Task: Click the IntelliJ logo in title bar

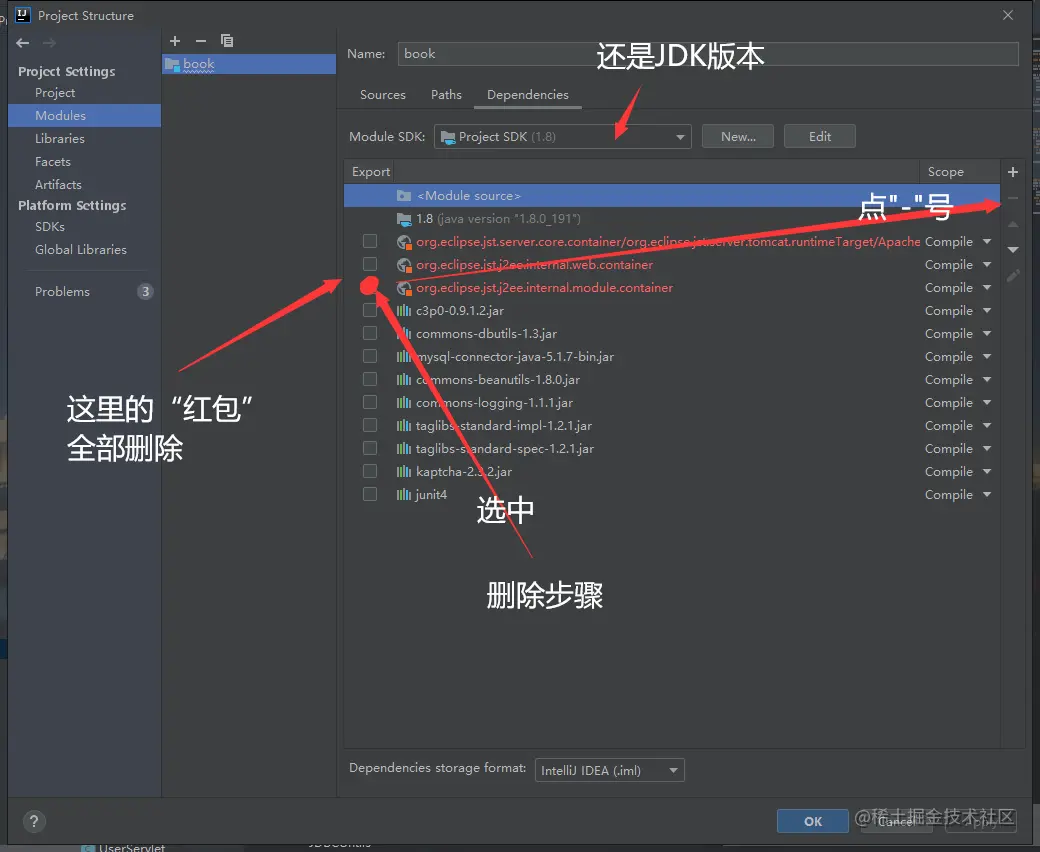Action: coord(23,15)
